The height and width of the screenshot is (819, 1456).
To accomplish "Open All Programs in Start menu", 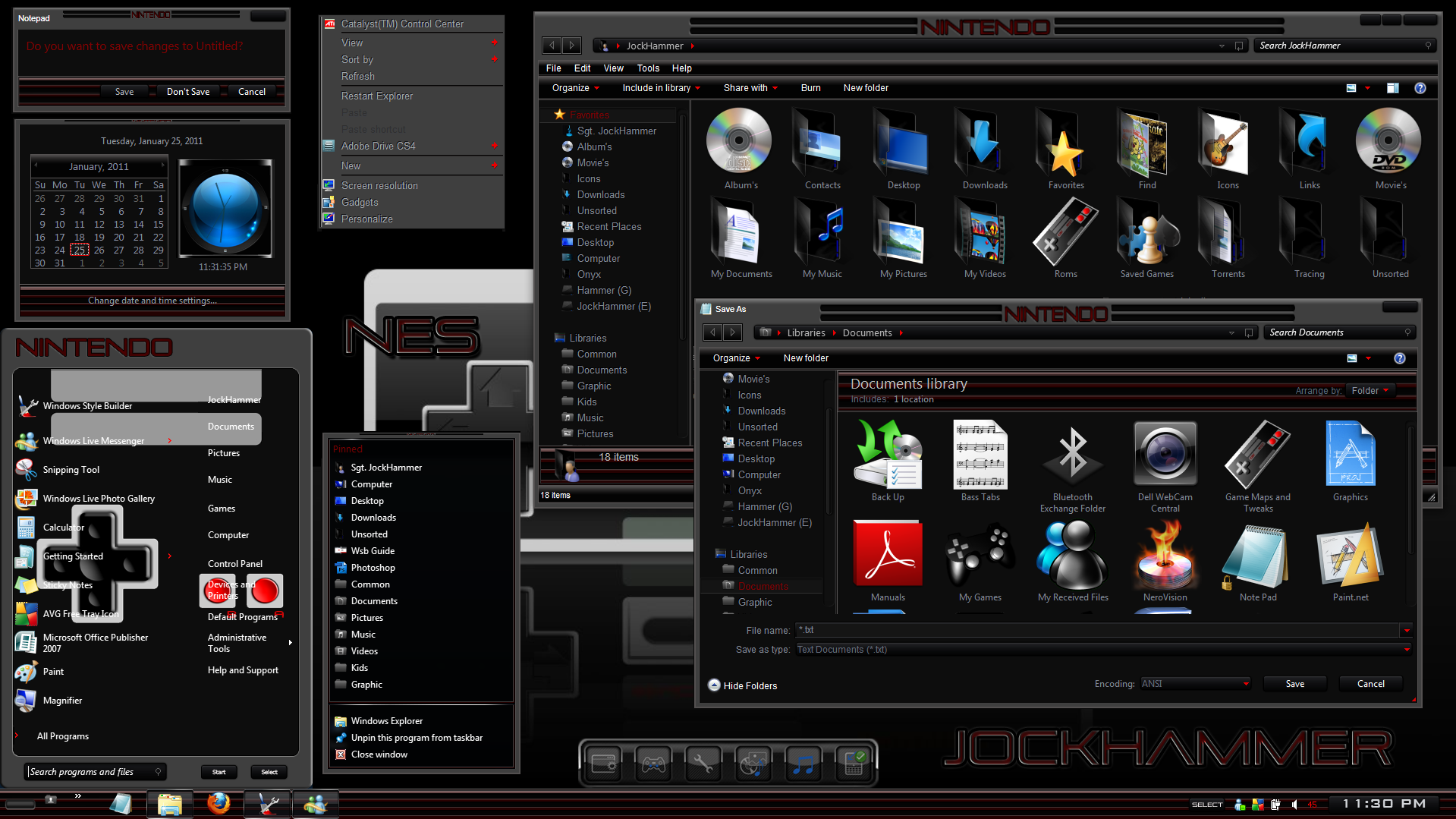I will coord(62,736).
